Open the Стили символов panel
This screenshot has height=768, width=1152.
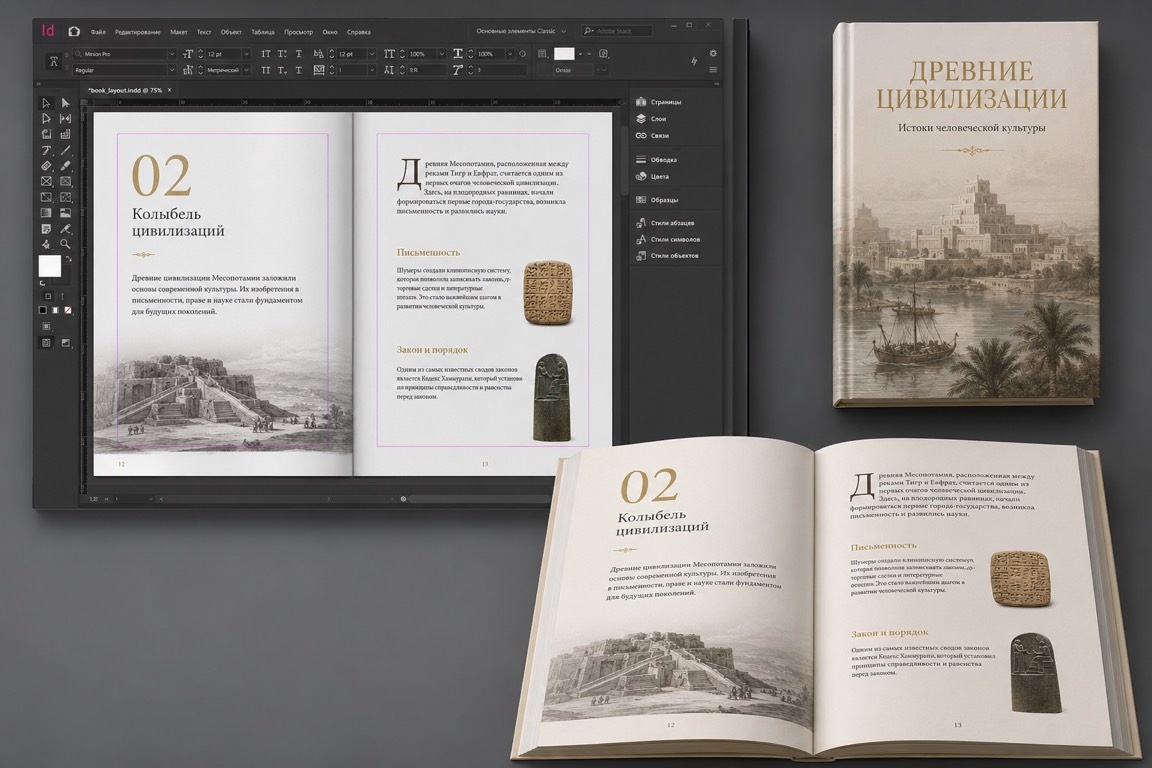pos(668,240)
